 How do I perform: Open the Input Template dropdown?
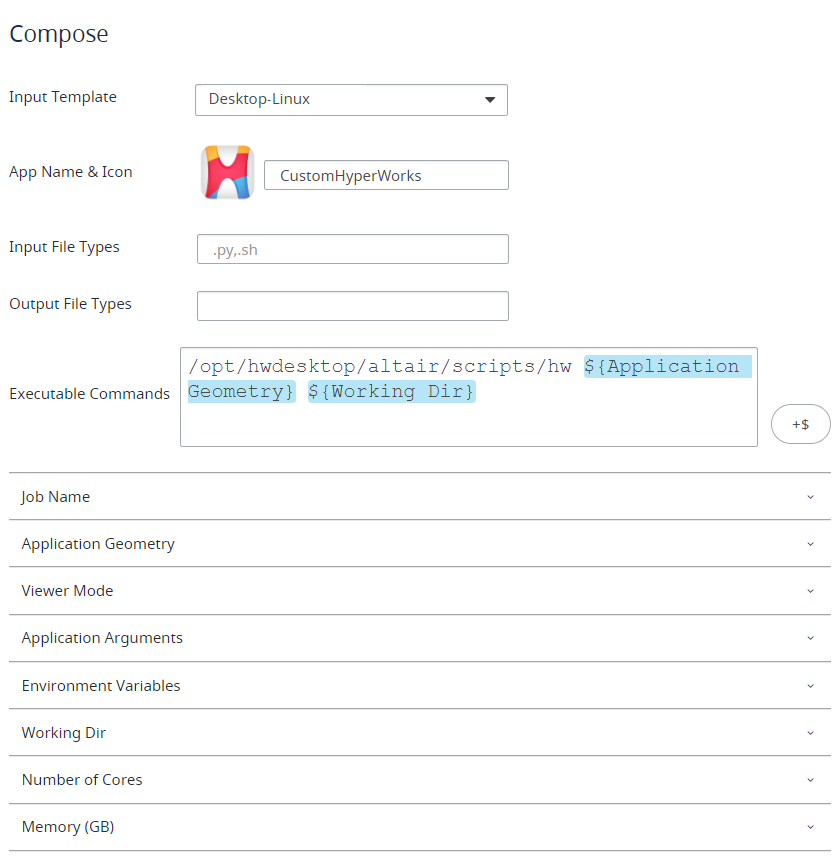click(351, 100)
